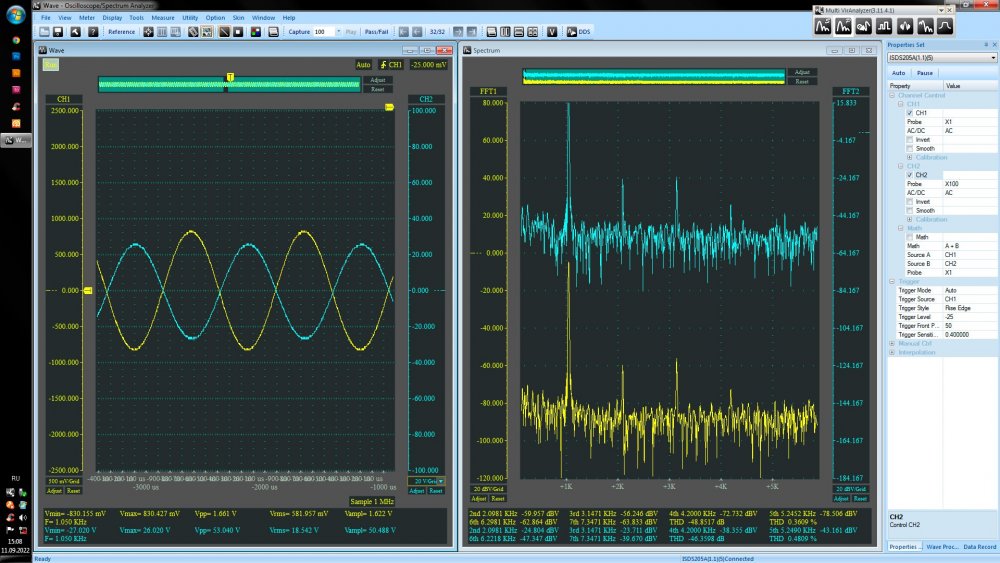Click the color palette icon in toolbar
The height and width of the screenshot is (563, 1000).
256,32
